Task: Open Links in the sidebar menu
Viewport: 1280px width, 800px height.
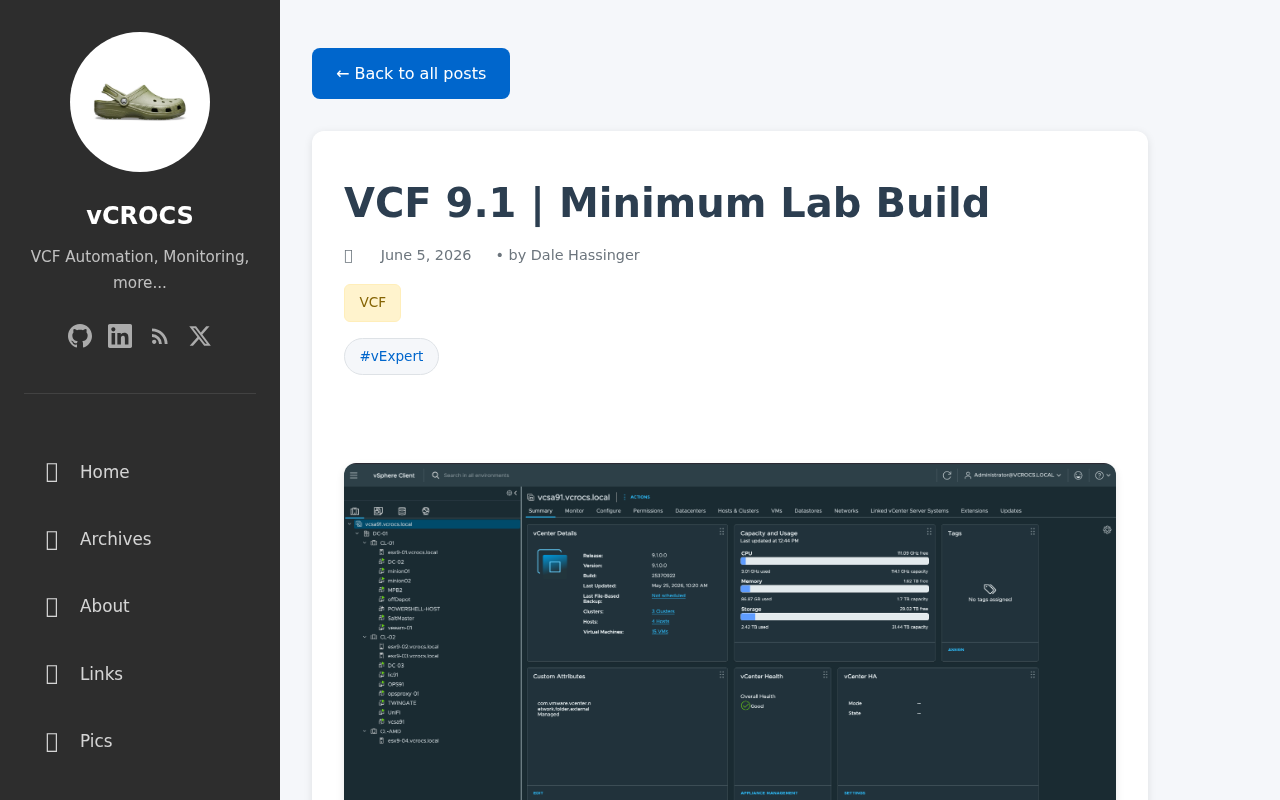Action: 140,674
